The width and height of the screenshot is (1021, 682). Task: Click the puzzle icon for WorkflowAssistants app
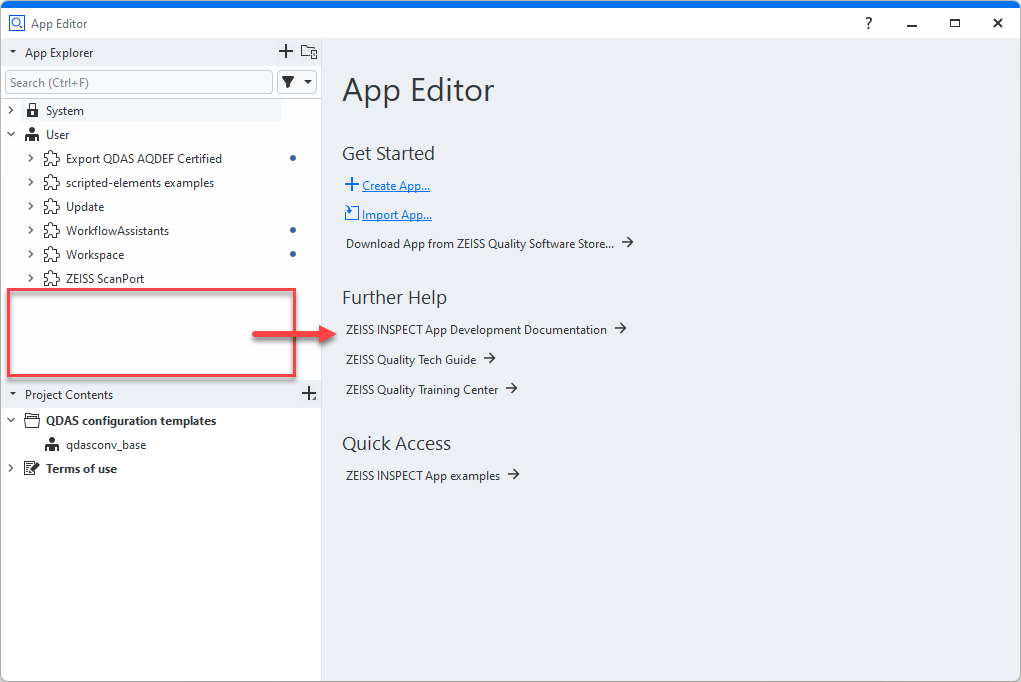pyautogui.click(x=52, y=231)
